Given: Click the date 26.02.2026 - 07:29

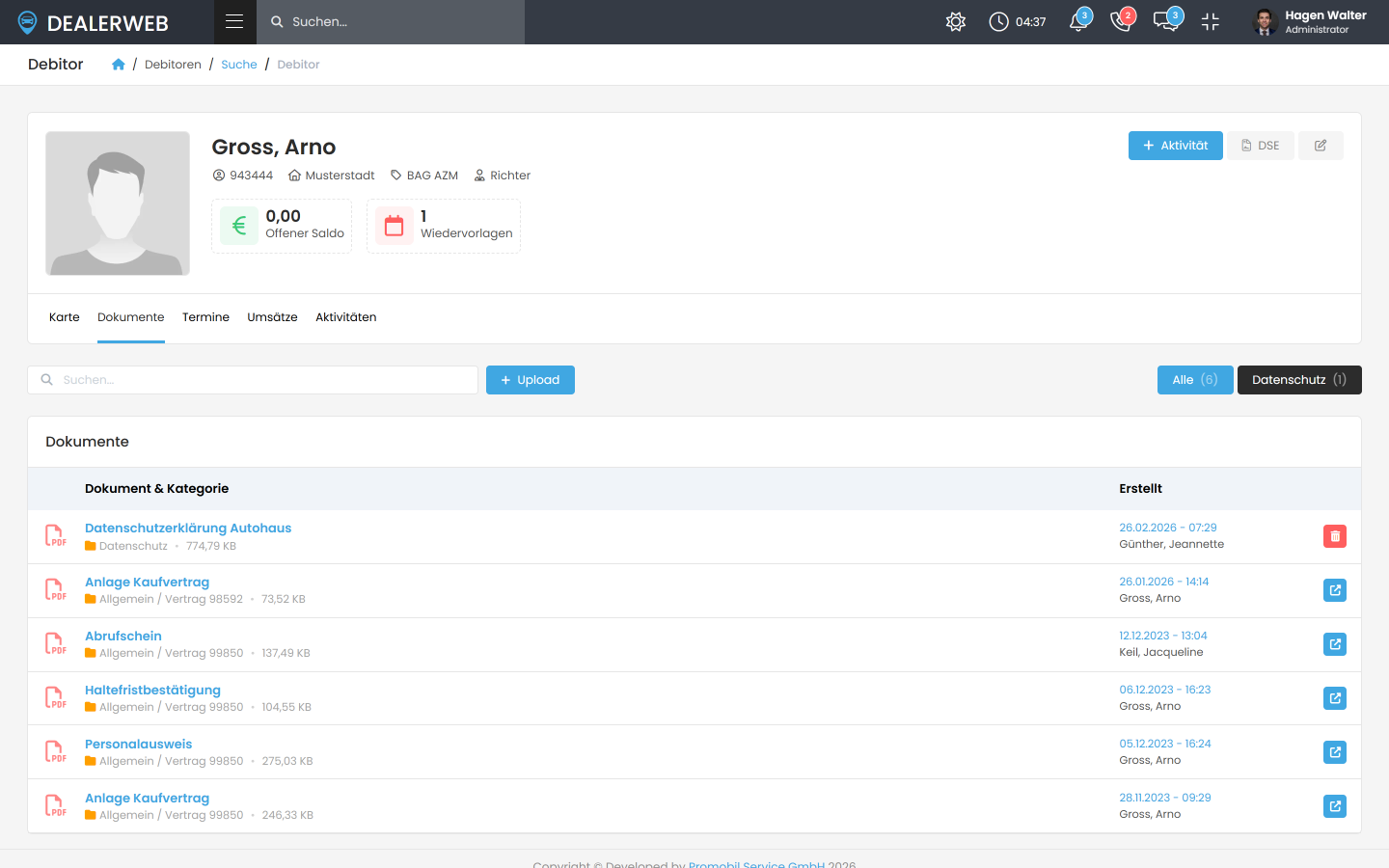Looking at the screenshot, I should coord(1168,528).
